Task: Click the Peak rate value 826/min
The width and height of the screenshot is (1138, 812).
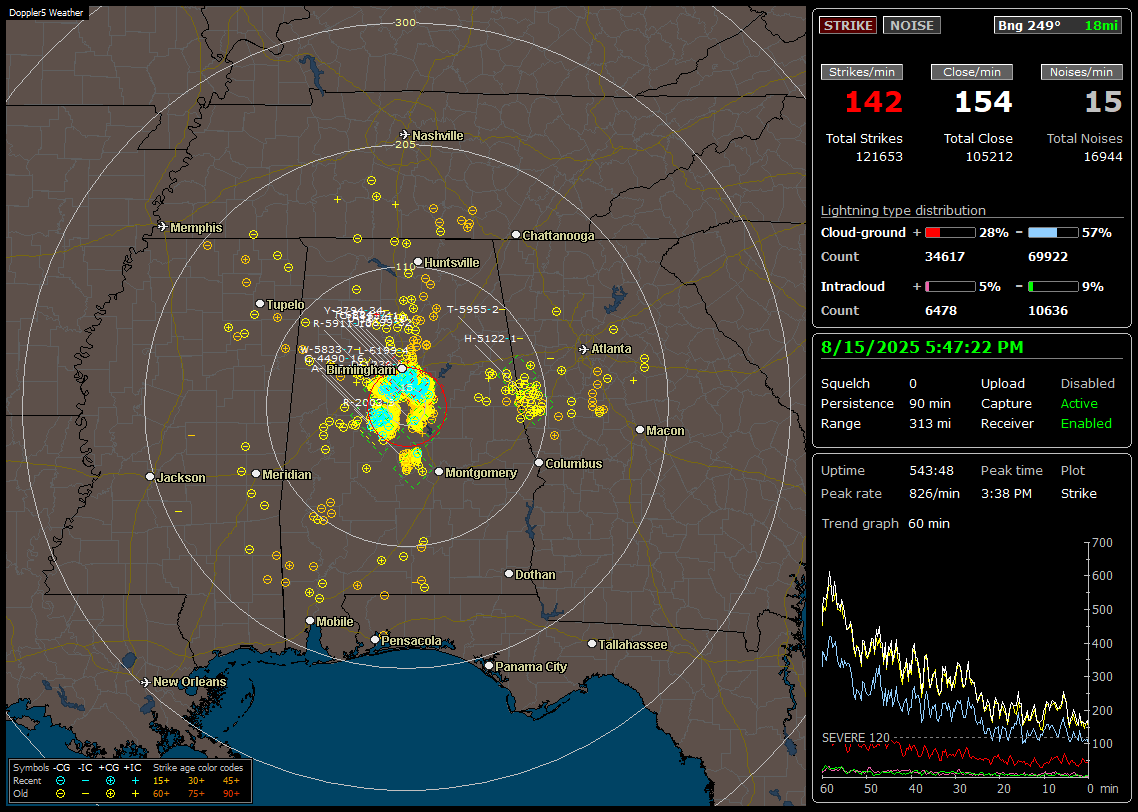Action: (934, 493)
